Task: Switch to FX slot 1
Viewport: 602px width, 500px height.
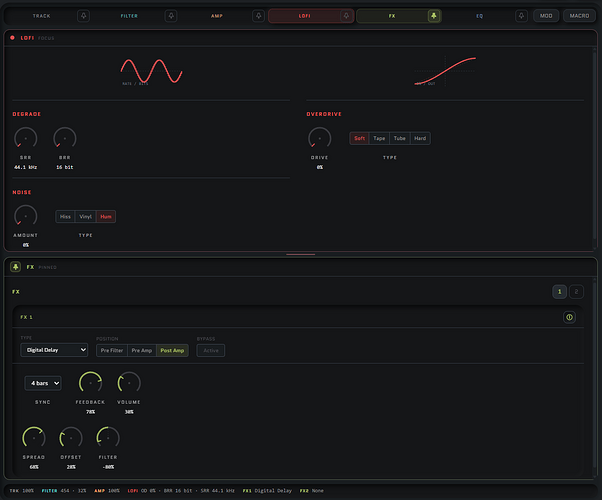Action: [x=559, y=292]
